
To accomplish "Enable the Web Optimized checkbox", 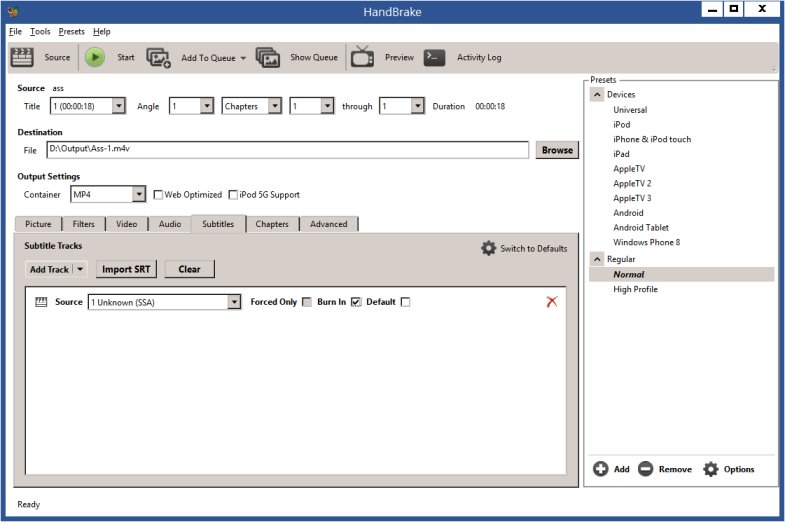I will pos(158,195).
